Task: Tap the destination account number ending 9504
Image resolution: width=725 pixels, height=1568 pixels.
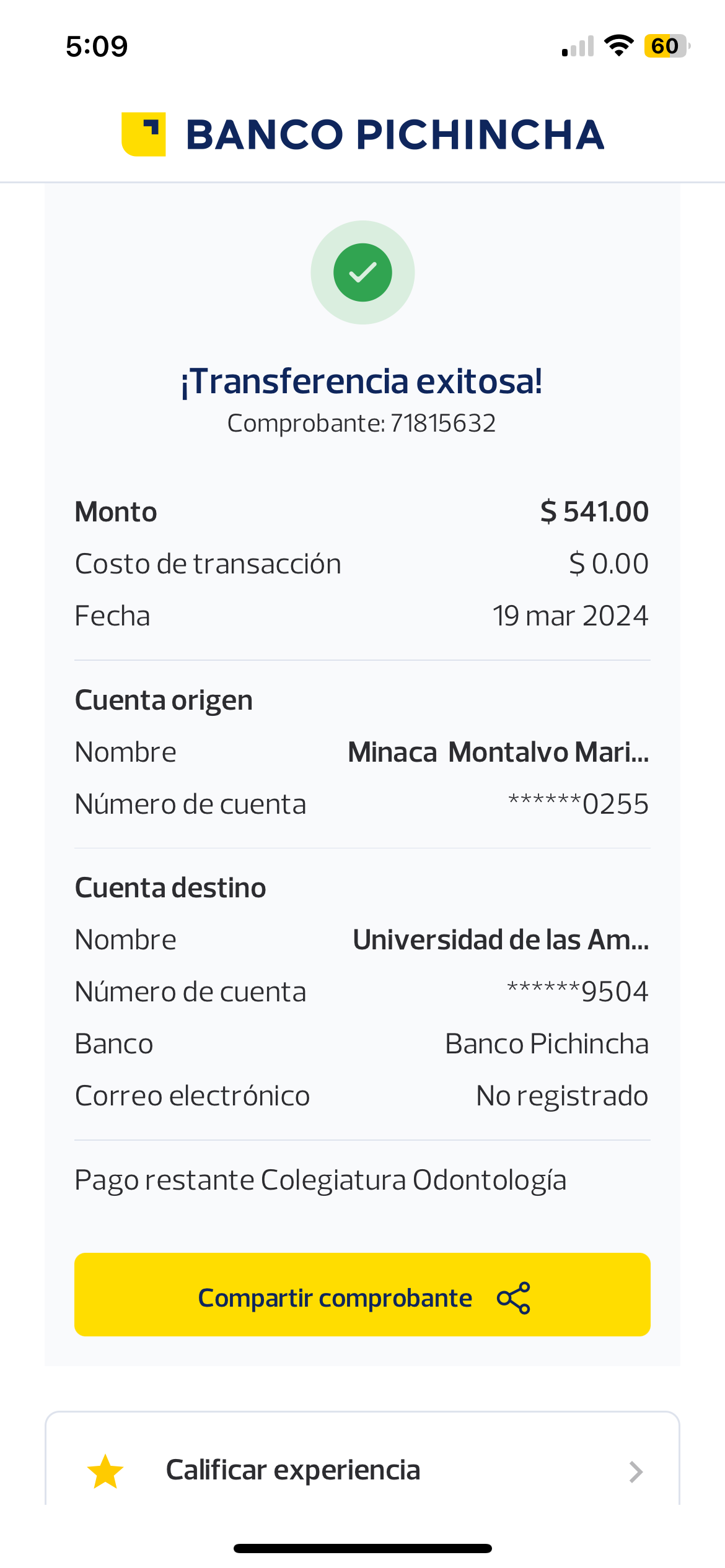Action: [x=578, y=992]
